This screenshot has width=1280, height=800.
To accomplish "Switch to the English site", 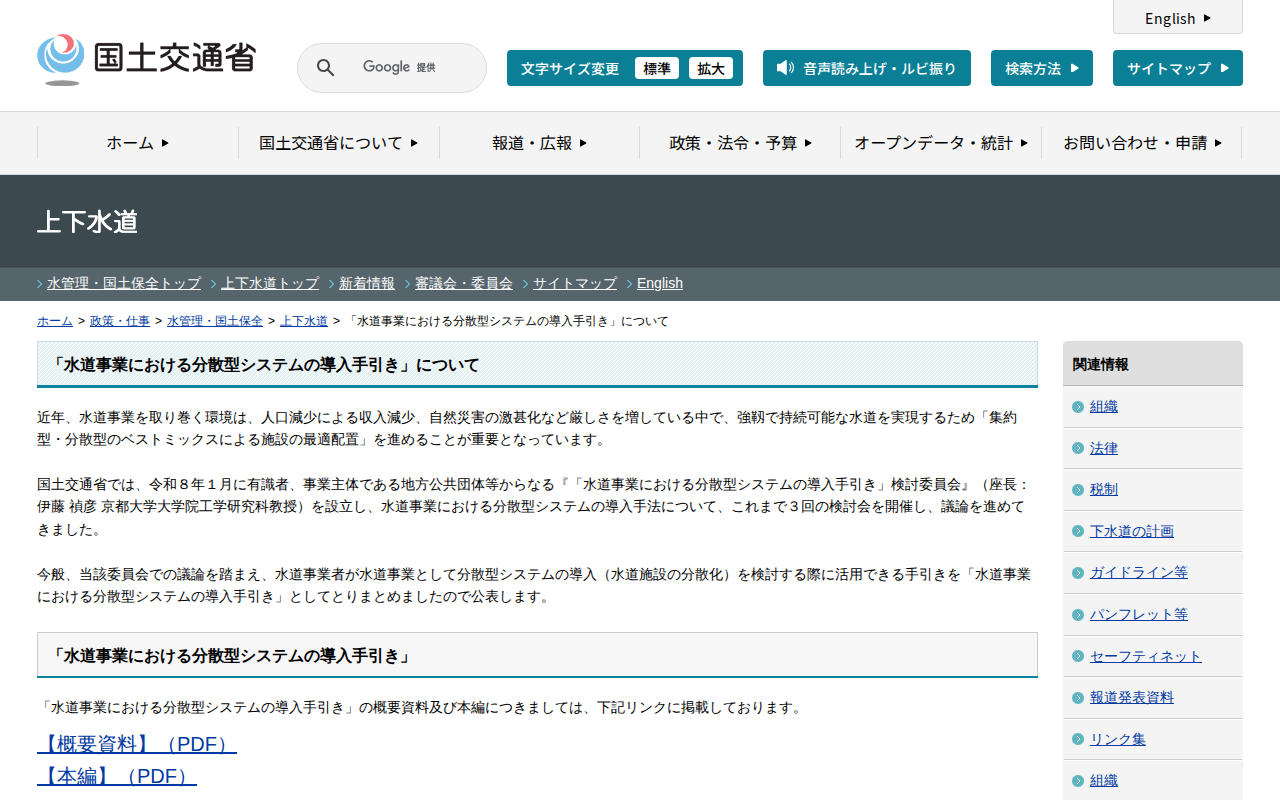I will [x=1178, y=18].
